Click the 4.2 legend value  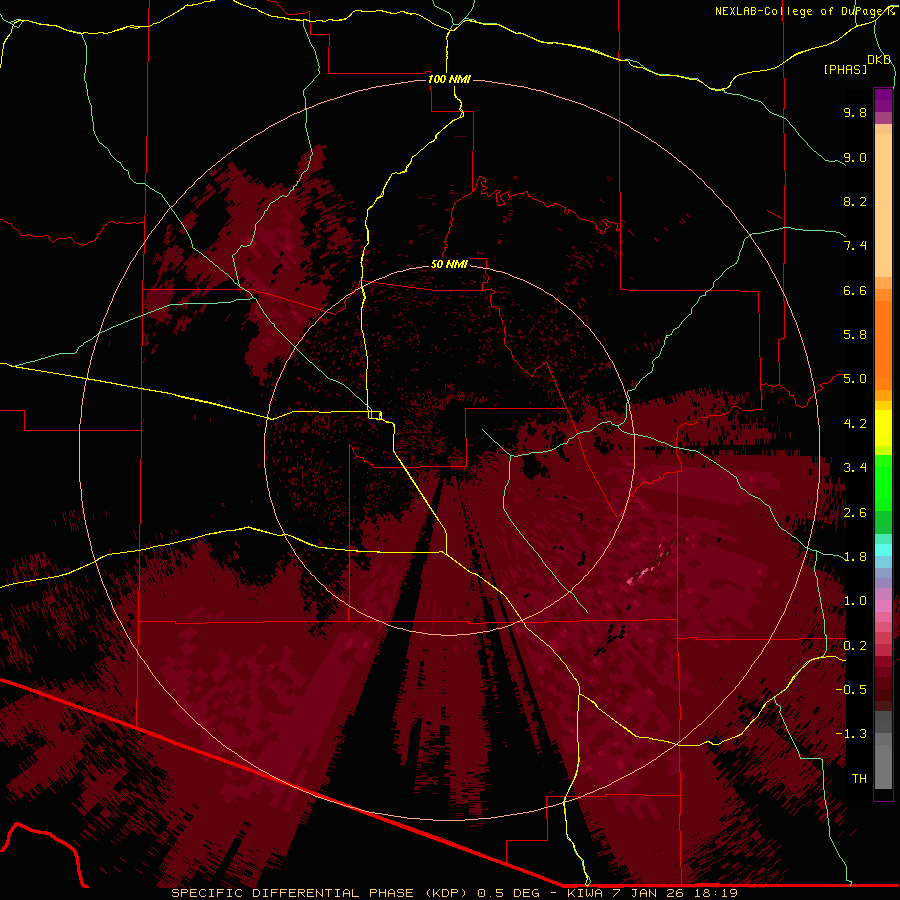855,424
